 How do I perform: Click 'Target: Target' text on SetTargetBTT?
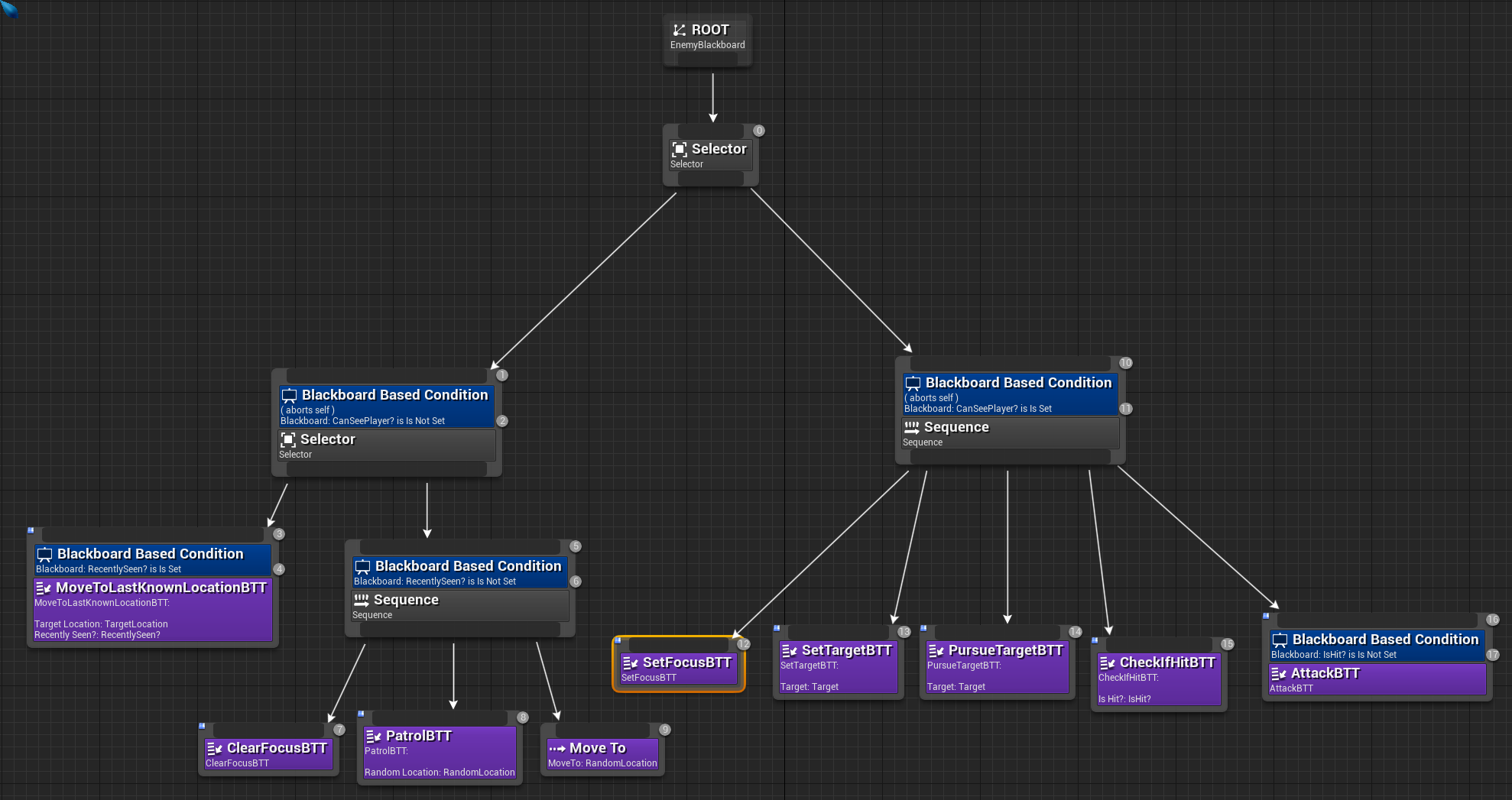(x=810, y=687)
